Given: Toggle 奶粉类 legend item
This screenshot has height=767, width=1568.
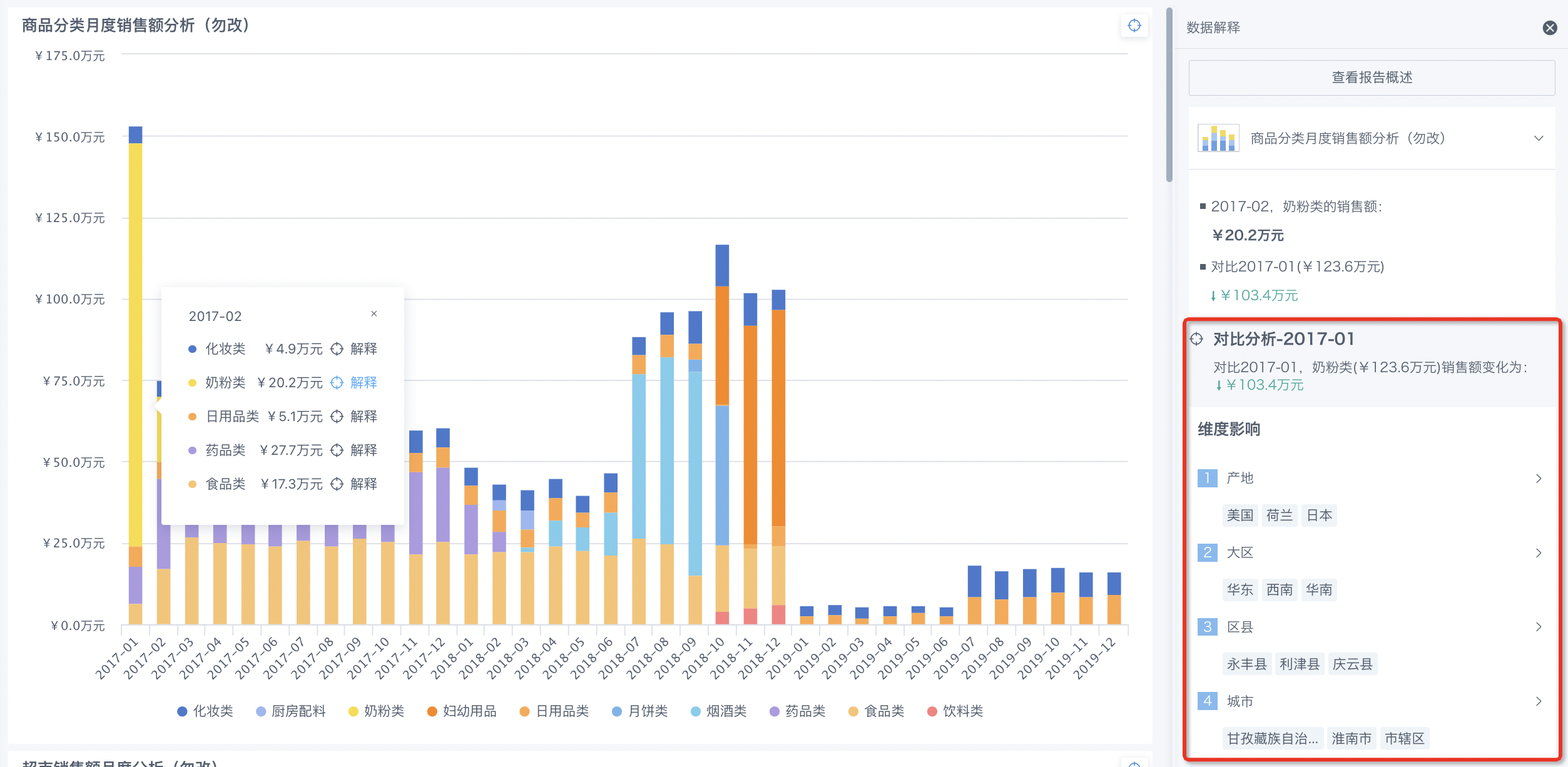Looking at the screenshot, I should (376, 711).
